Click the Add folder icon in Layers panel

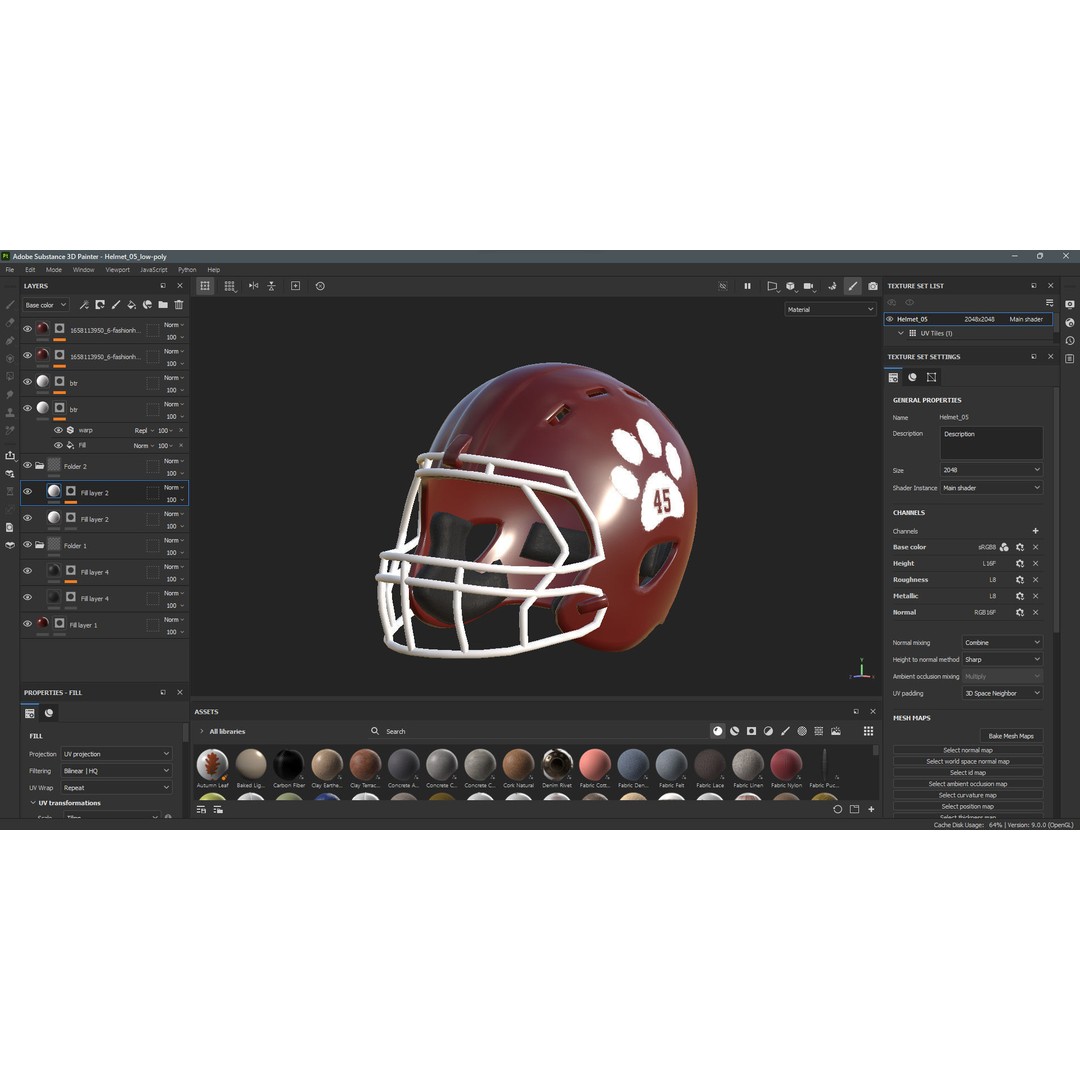tap(163, 305)
